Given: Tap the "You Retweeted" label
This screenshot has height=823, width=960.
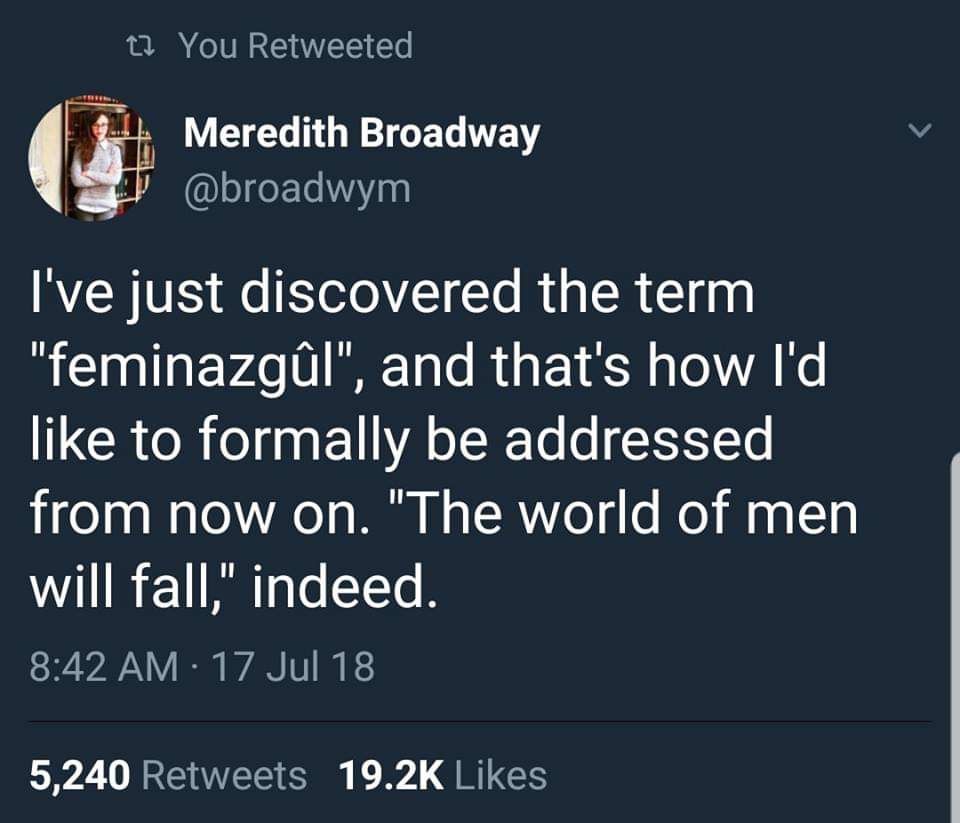Looking at the screenshot, I should coord(295,45).
